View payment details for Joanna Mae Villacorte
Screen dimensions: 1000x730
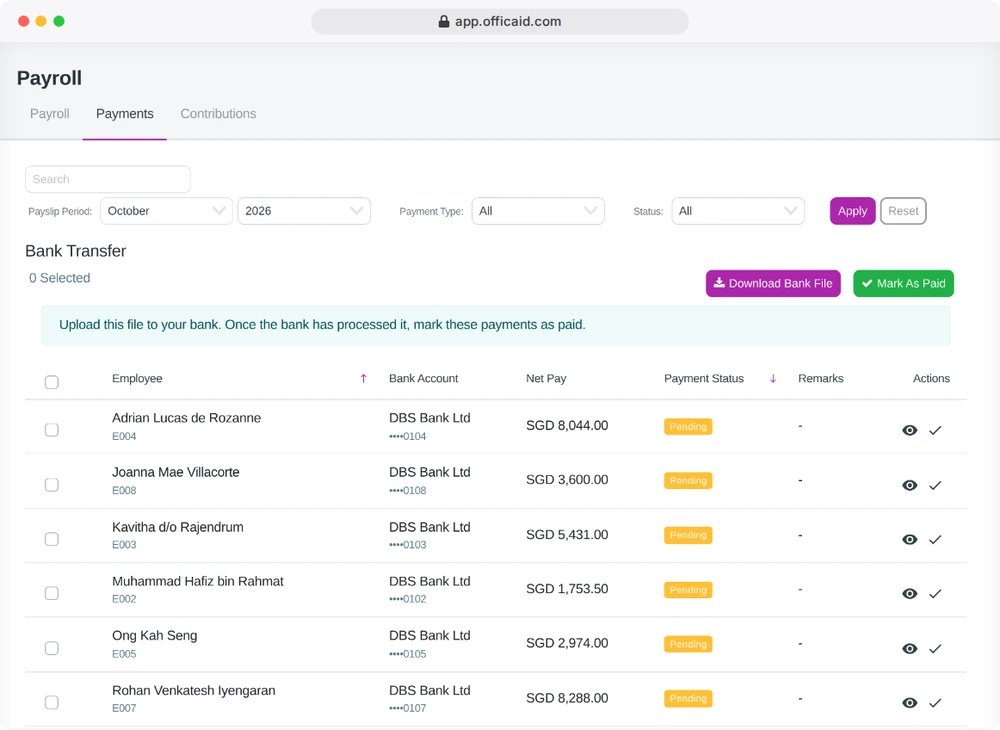coord(909,485)
